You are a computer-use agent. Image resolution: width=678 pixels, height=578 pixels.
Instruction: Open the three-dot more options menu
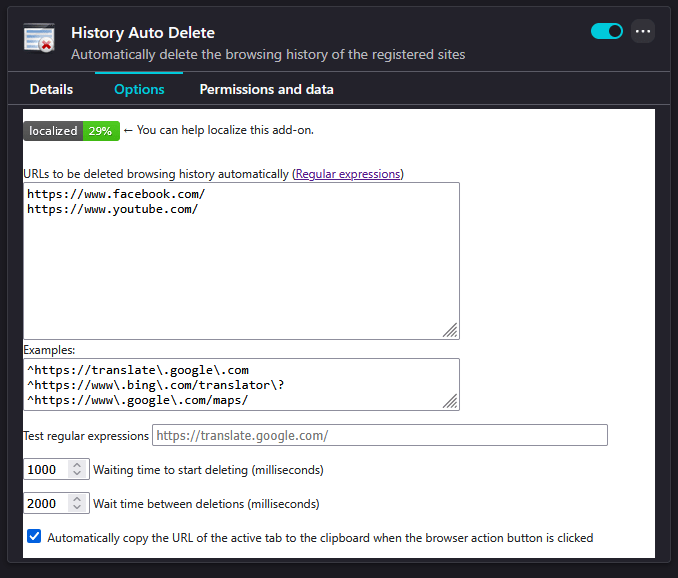(643, 31)
